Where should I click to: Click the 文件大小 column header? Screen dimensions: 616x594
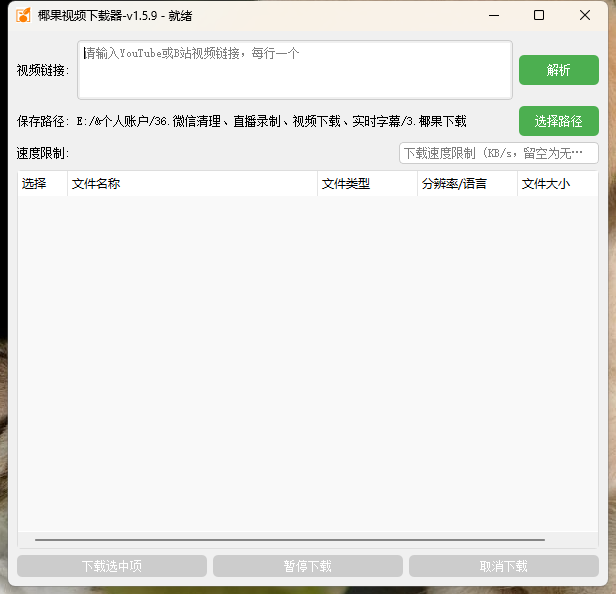click(x=556, y=184)
